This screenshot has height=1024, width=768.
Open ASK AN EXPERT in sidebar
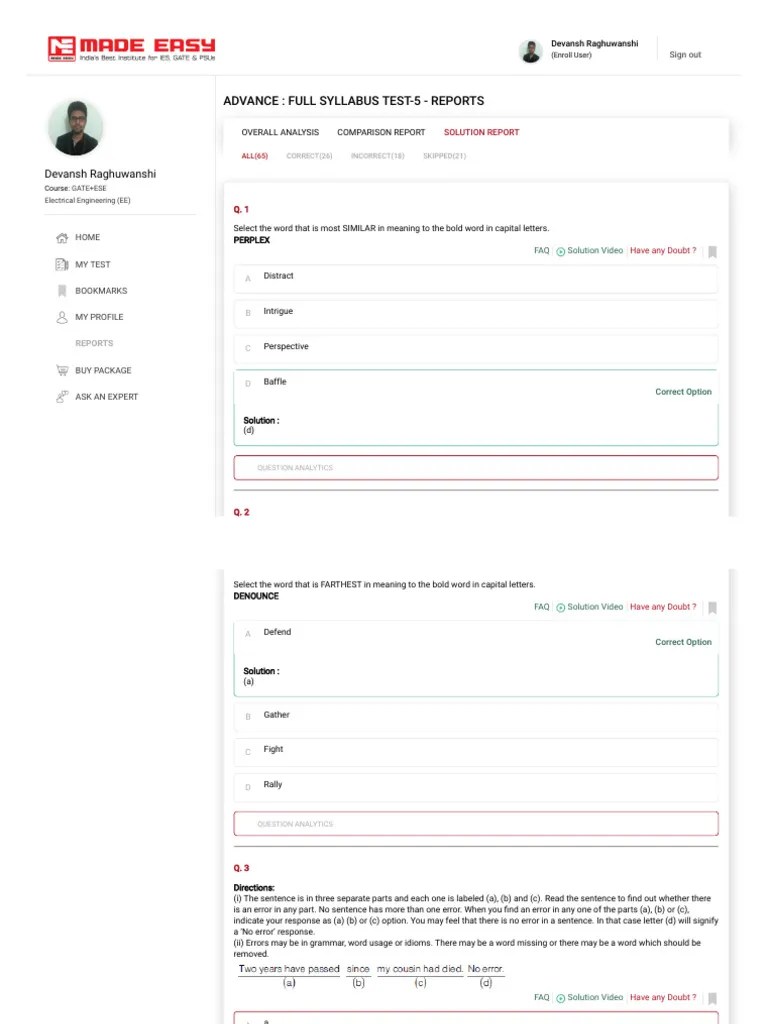[106, 396]
